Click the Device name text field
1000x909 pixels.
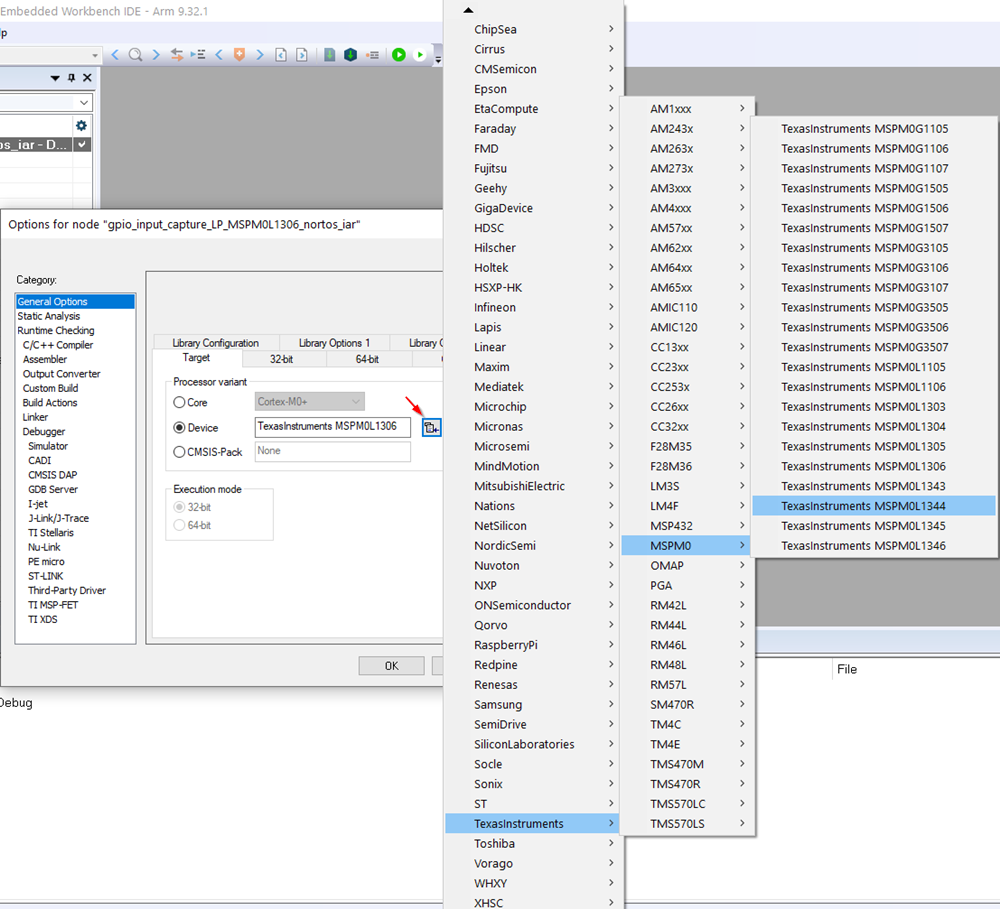pyautogui.click(x=333, y=427)
